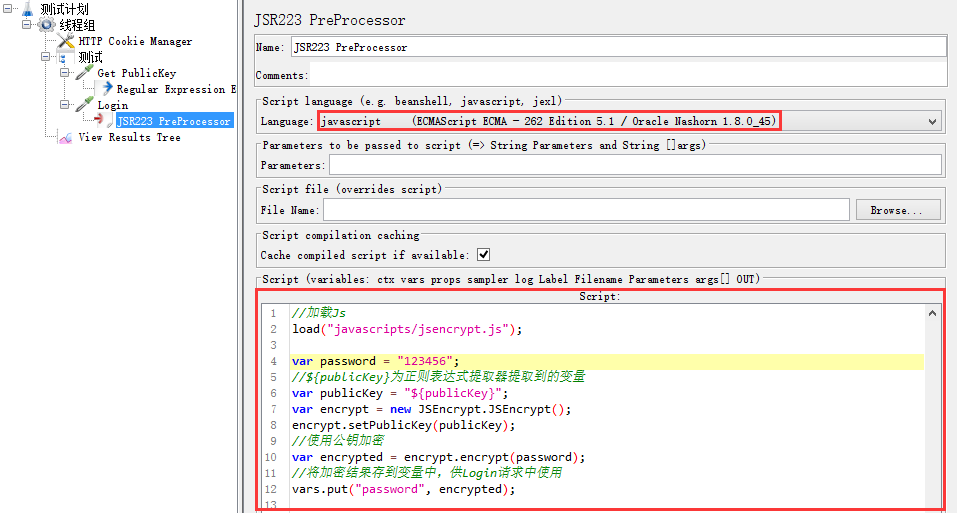This screenshot has width=957, height=513.
Task: Click the HTTP Cookie Manager tools icon
Action: (x=65, y=41)
